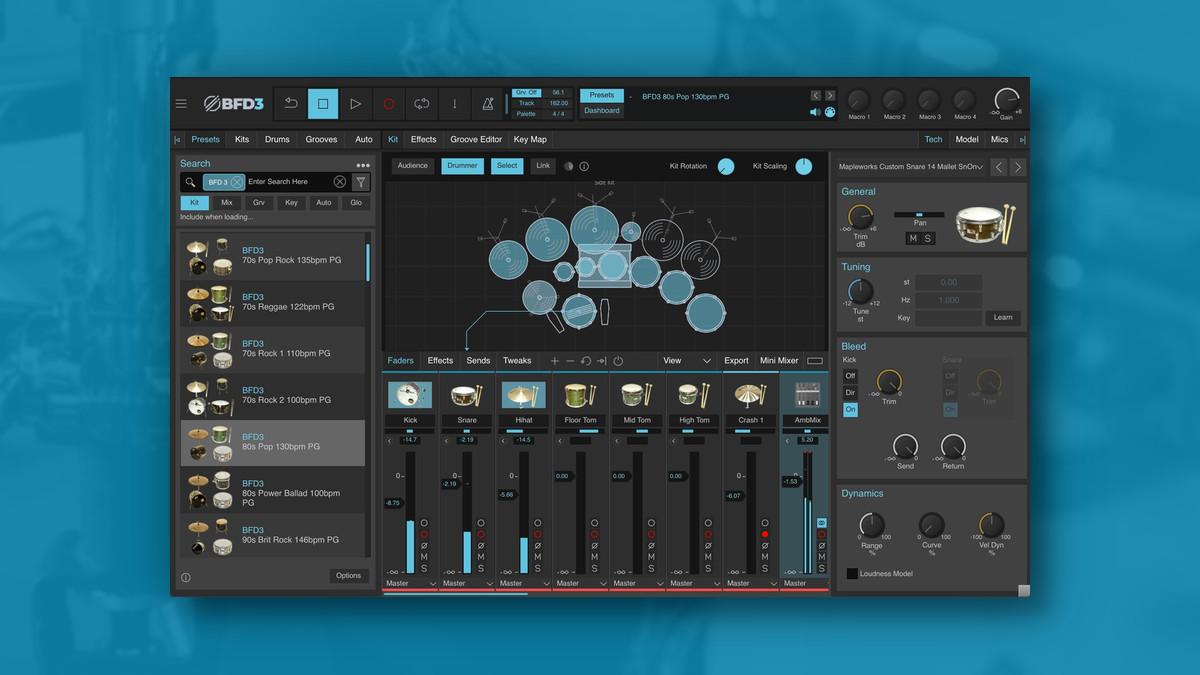Toggle the Key filter in Search

(291, 202)
